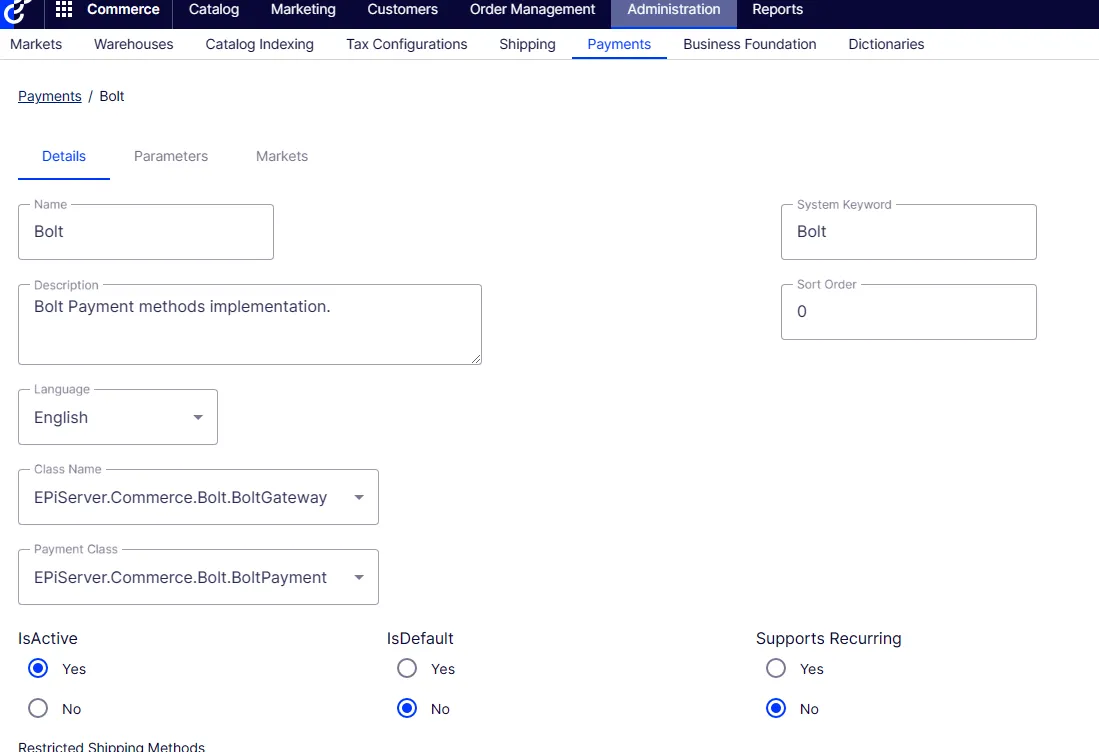This screenshot has height=752, width=1099.
Task: Select the Shipping tab
Action: [527, 44]
